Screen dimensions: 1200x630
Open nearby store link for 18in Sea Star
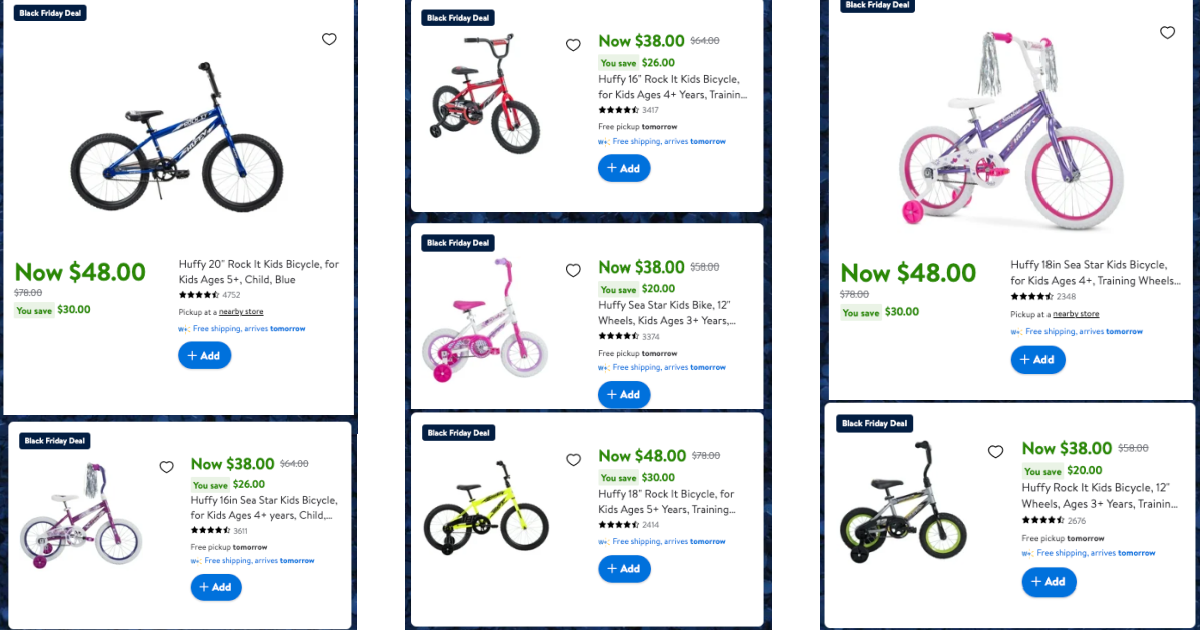[x=1076, y=314]
